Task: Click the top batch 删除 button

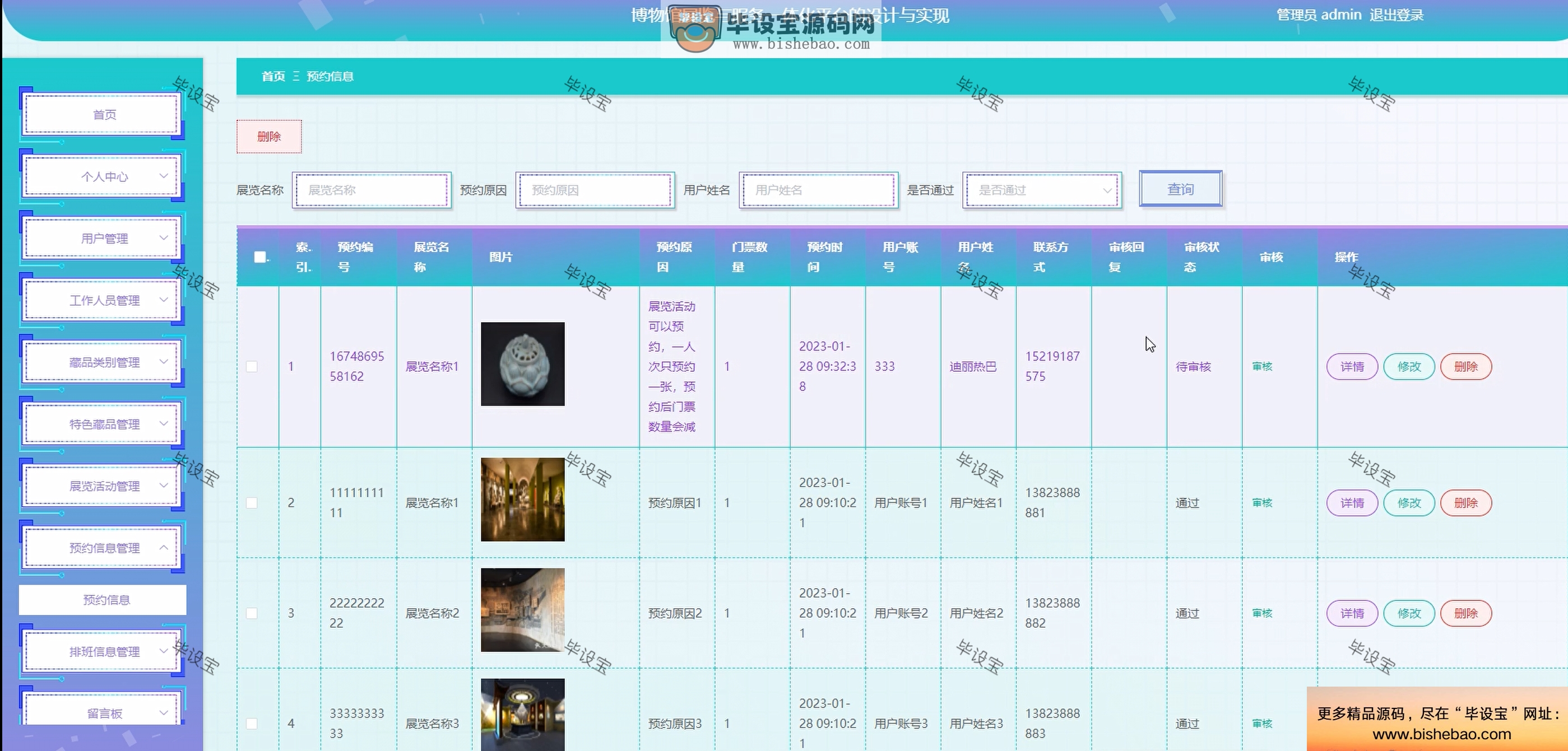Action: 269,137
